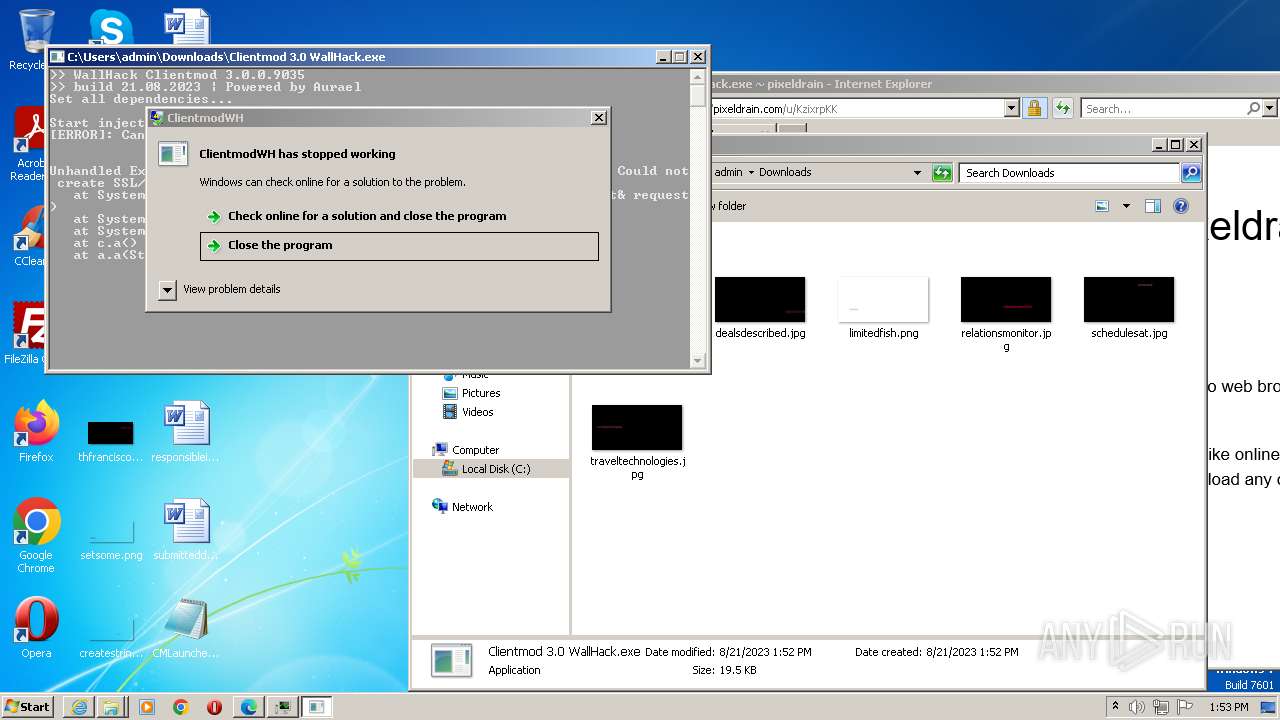Click Internet Explorer search box
The width and height of the screenshot is (1280, 720).
pos(1162,108)
